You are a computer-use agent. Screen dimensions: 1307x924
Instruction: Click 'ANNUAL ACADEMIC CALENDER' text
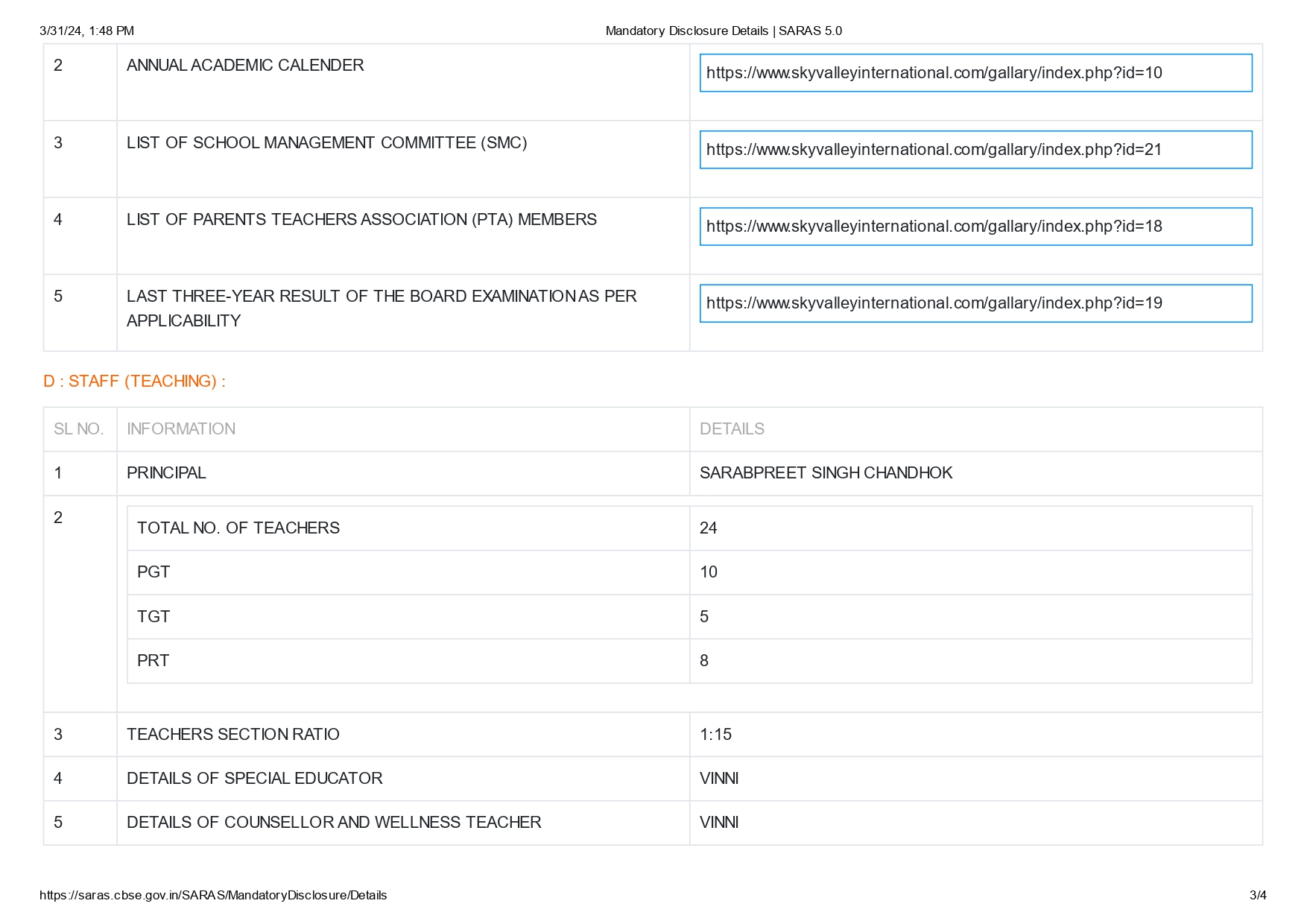245,66
